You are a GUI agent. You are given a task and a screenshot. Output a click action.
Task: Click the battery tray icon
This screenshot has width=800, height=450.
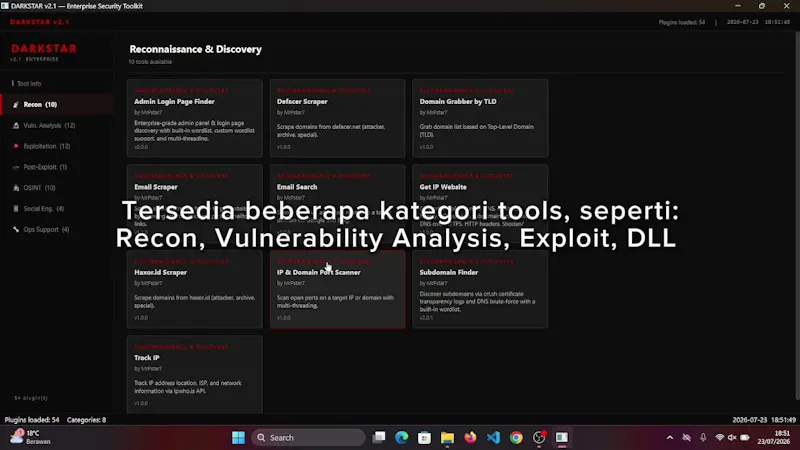coord(745,438)
